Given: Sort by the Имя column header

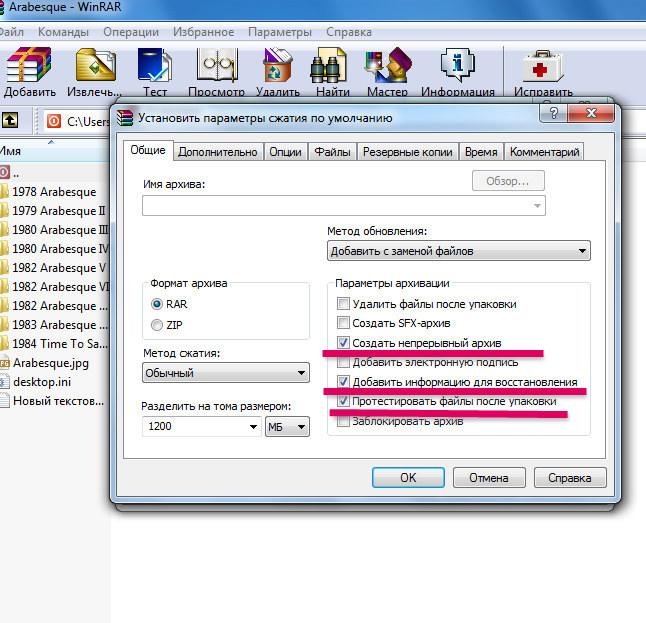Looking at the screenshot, I should [54, 151].
